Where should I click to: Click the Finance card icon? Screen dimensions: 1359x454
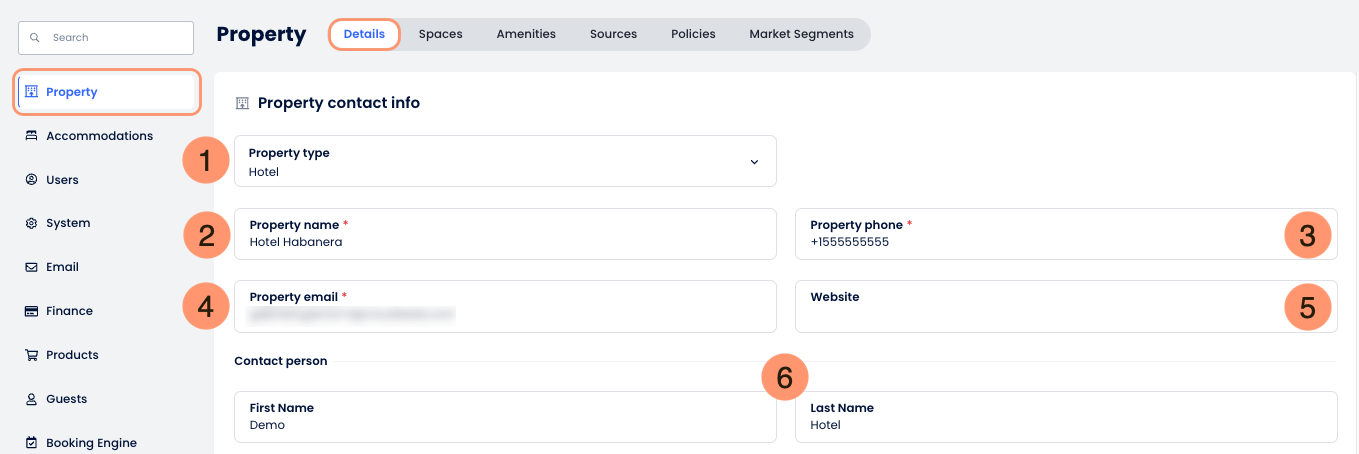coord(31,311)
